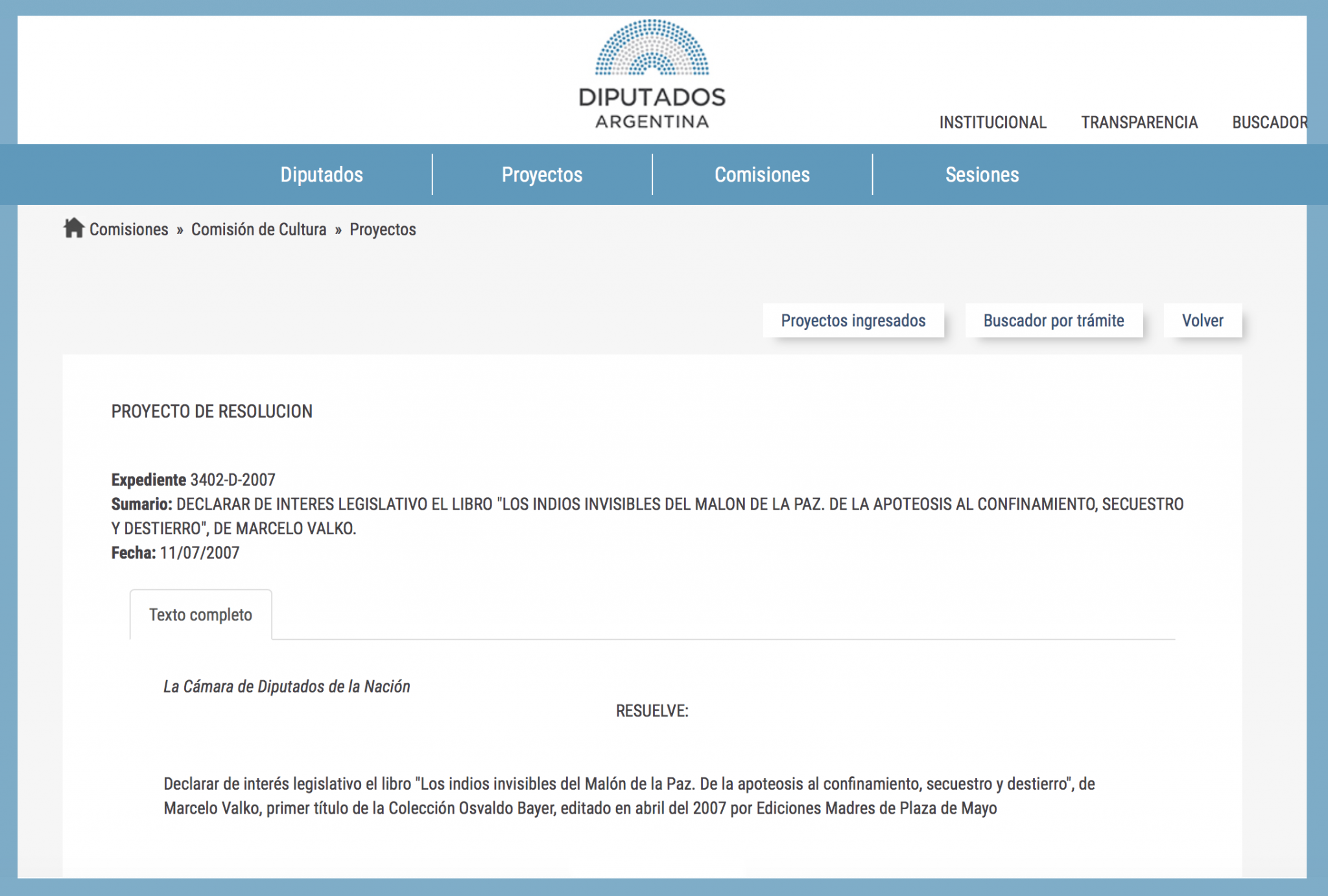The height and width of the screenshot is (896, 1328).
Task: Select the Texto completo tab
Action: pos(201,615)
